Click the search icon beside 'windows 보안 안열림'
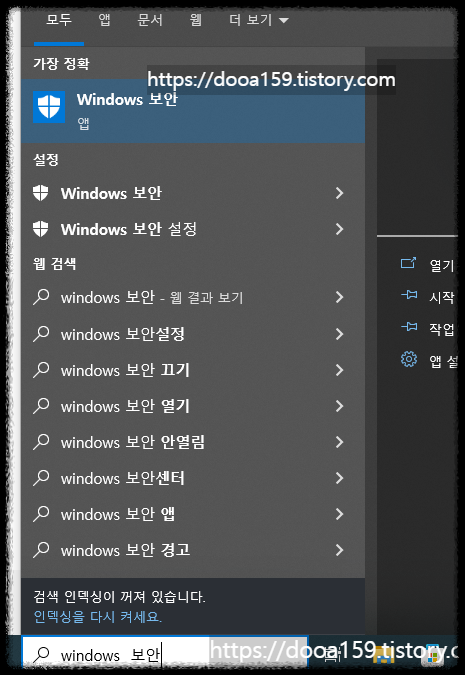Image resolution: width=465 pixels, height=675 pixels. (x=41, y=442)
